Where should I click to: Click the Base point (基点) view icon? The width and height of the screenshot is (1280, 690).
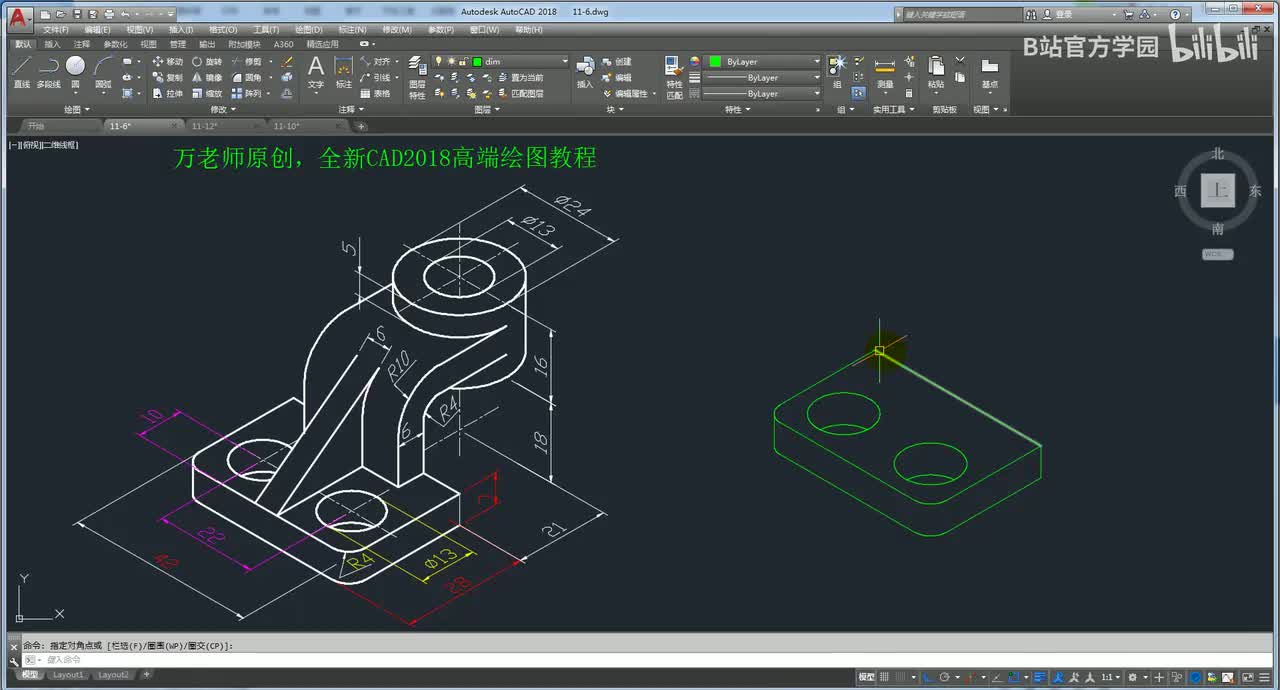[x=989, y=72]
